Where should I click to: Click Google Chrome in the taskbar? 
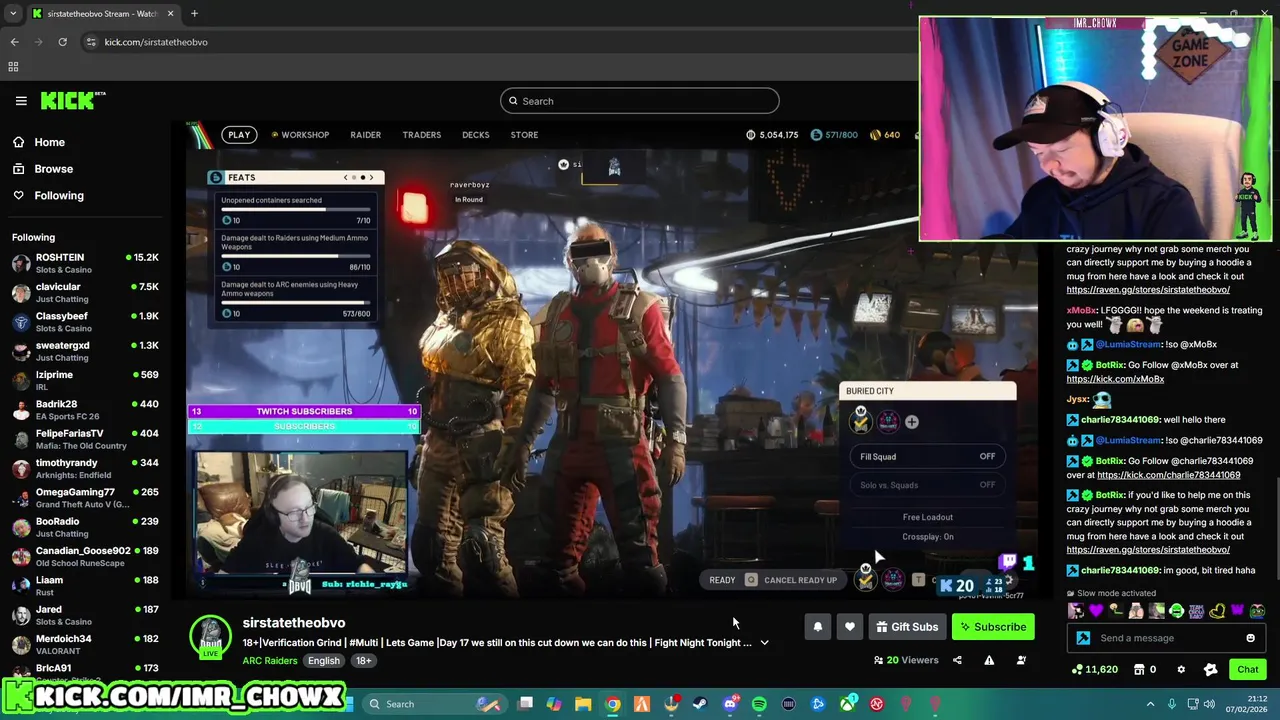coord(613,704)
